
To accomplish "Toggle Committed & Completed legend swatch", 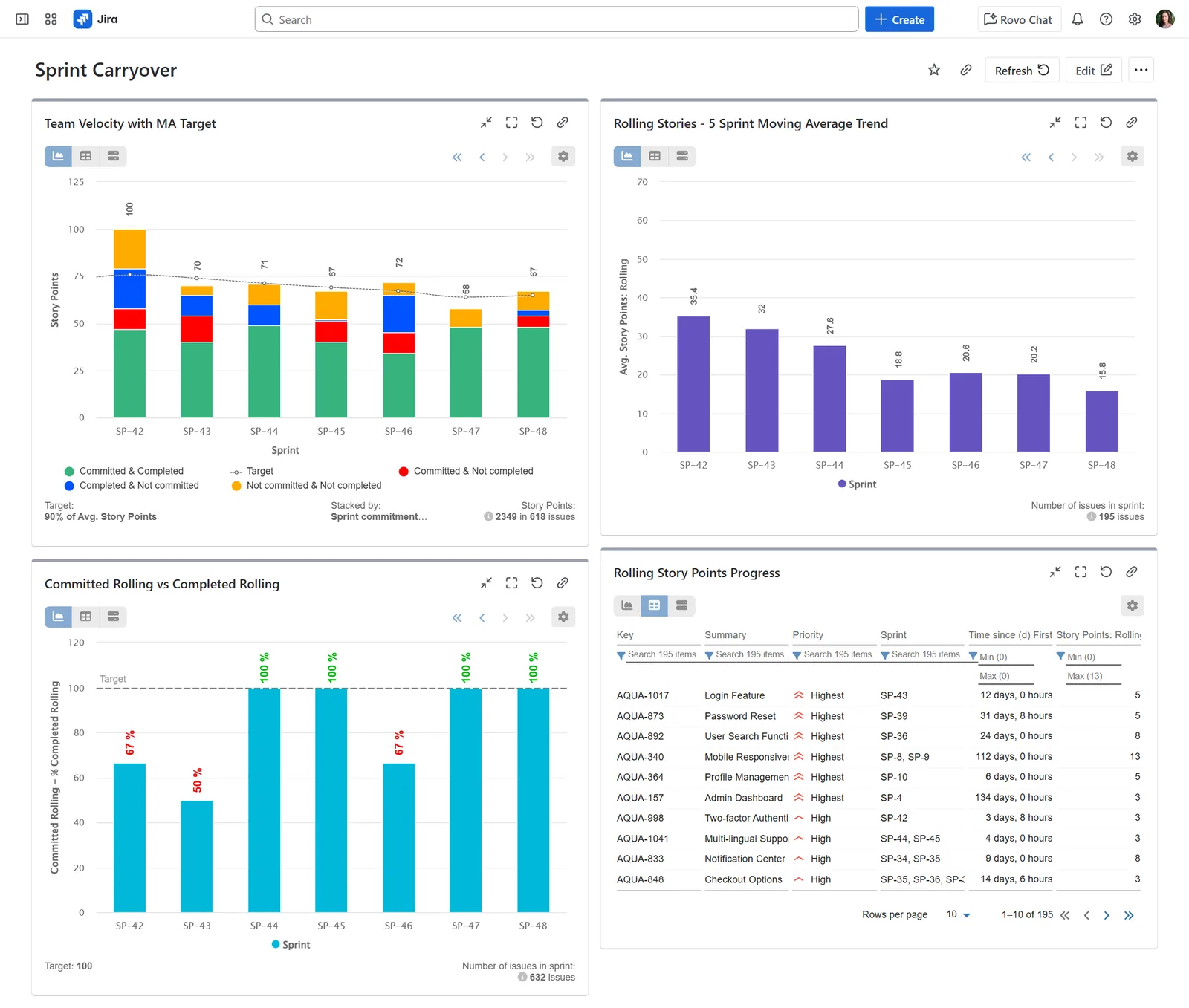I will [69, 471].
